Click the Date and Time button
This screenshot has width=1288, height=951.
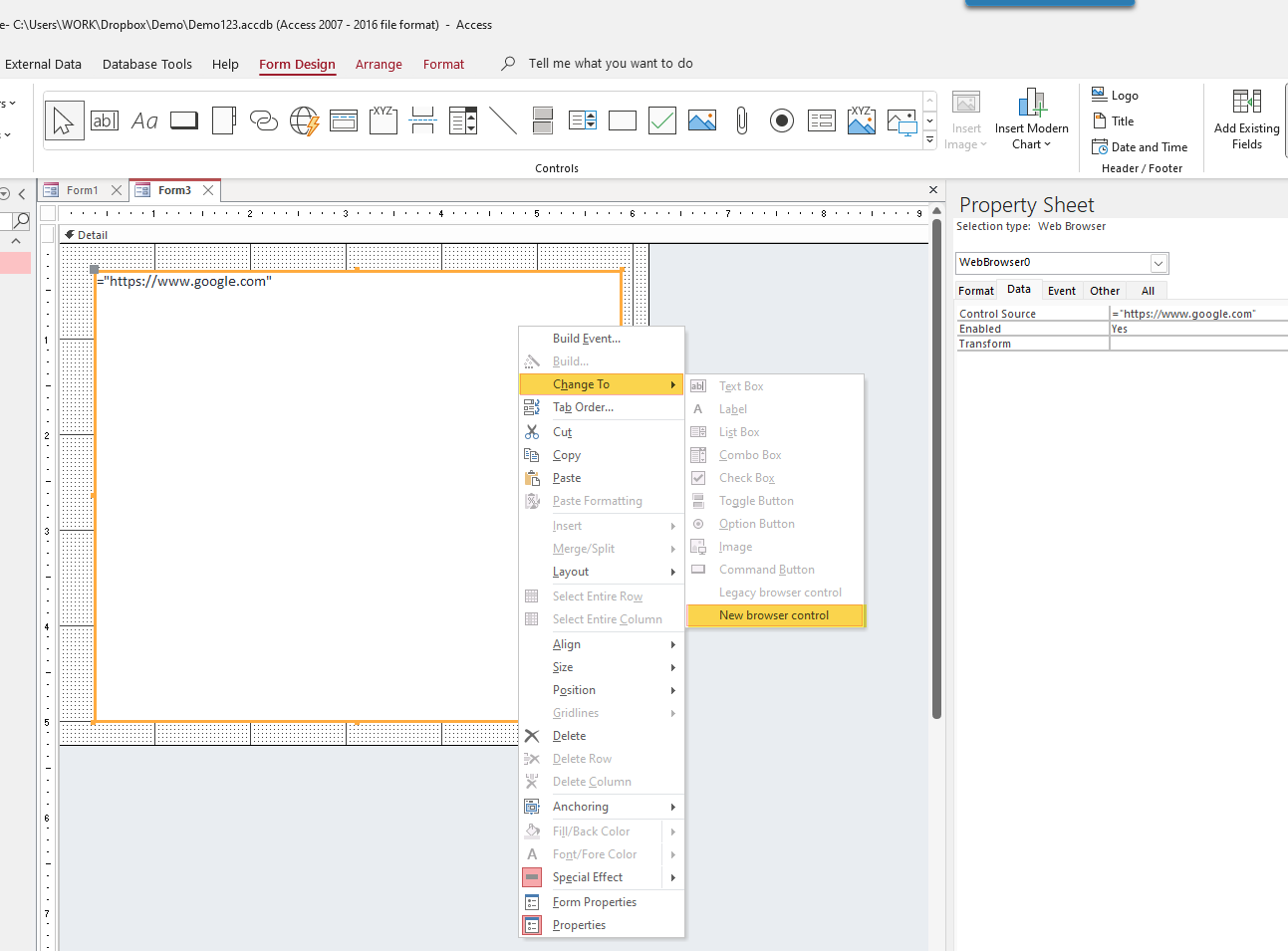(1141, 147)
